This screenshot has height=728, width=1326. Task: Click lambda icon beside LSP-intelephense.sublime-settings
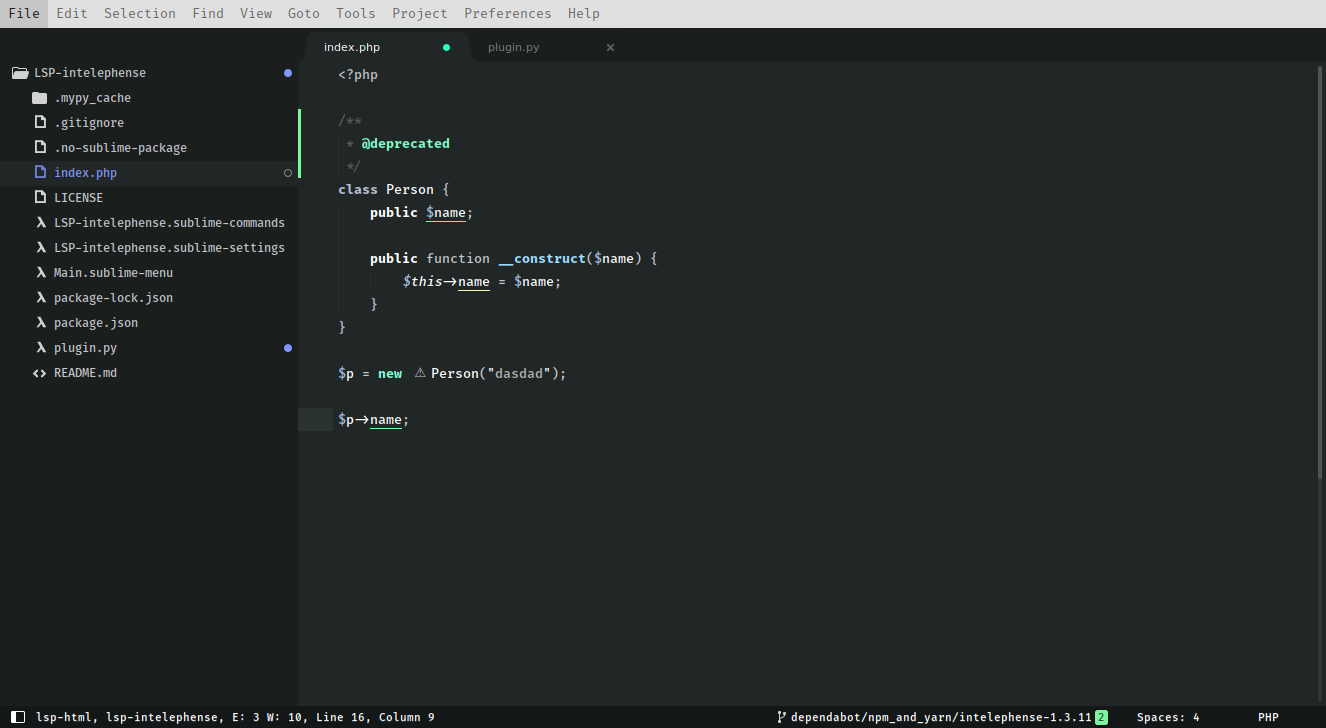tap(41, 248)
